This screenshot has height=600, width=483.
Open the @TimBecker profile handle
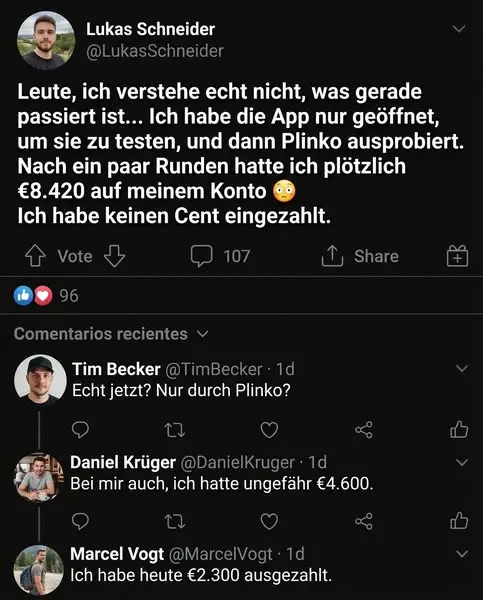[x=214, y=369]
